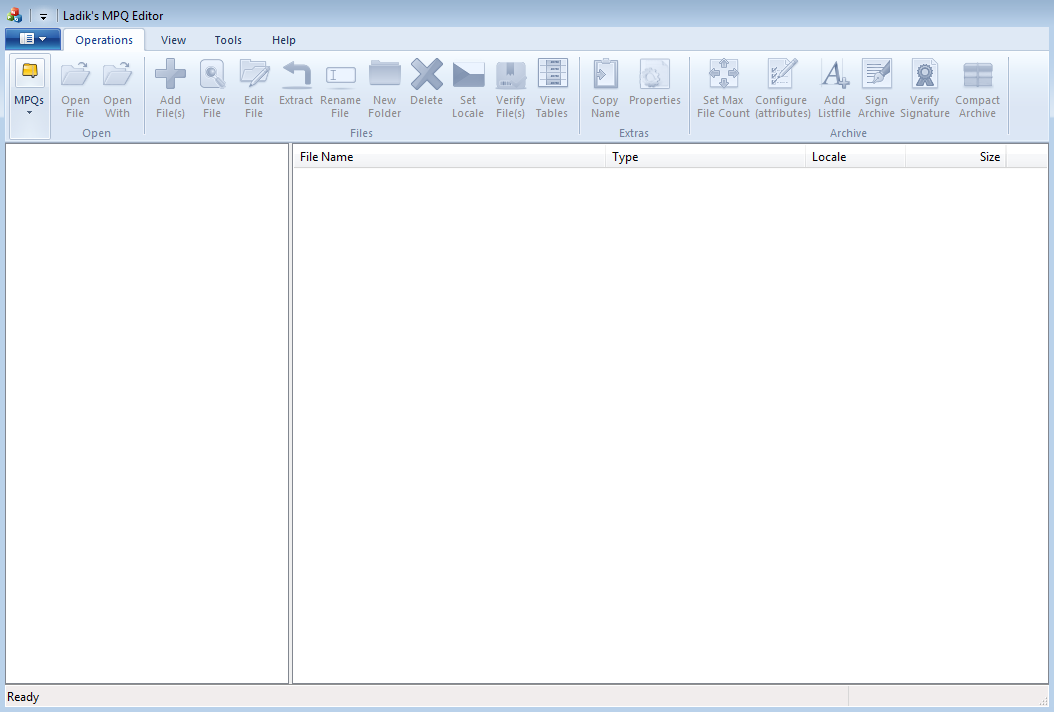Open the blue application menu button
Screen dimensions: 1054x712
pyautogui.click(x=33, y=39)
